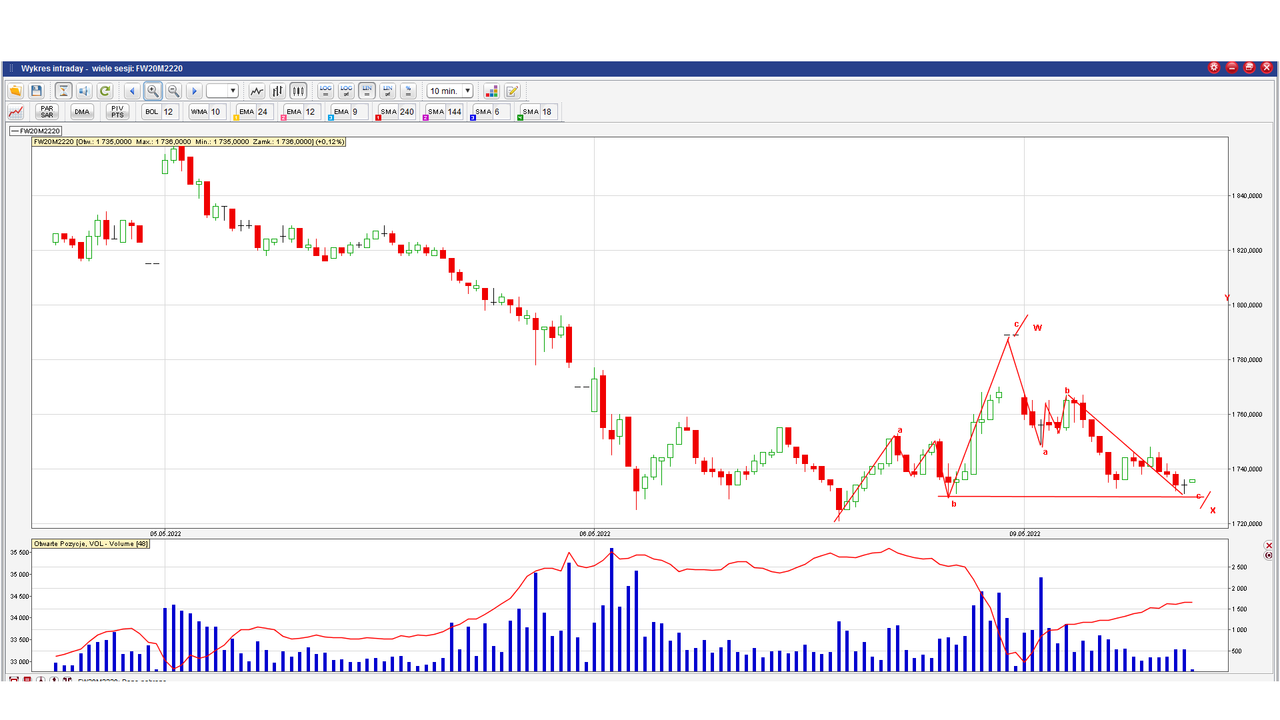Screen dimensions: 1280x720
Task: Click the speaker sound alerts icon
Action: [84, 91]
